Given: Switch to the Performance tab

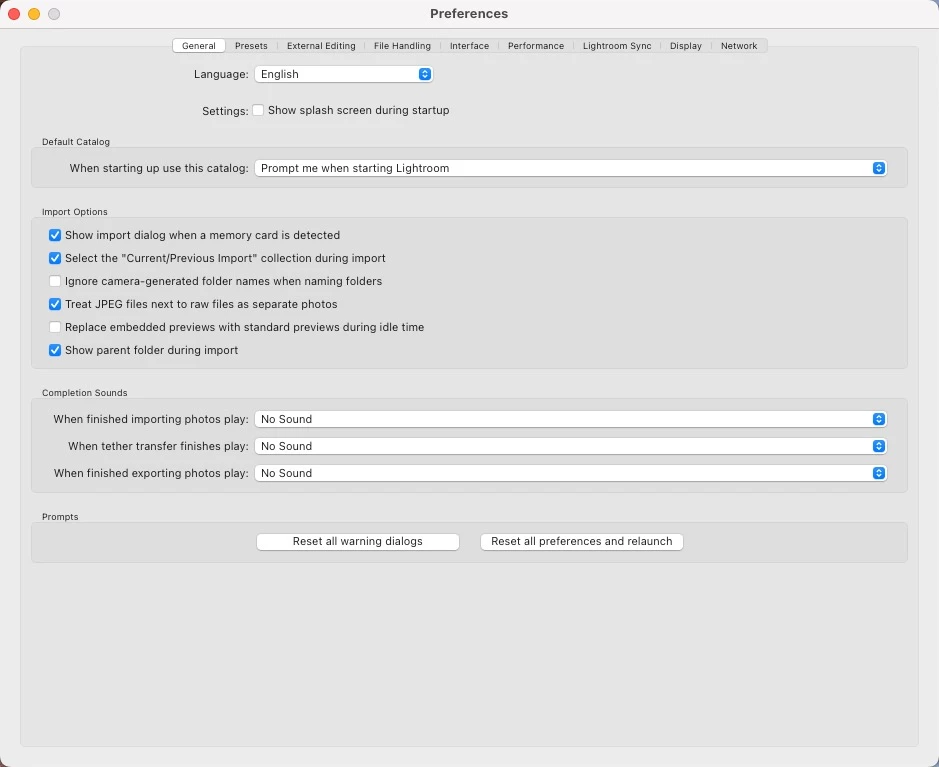Looking at the screenshot, I should tap(535, 46).
